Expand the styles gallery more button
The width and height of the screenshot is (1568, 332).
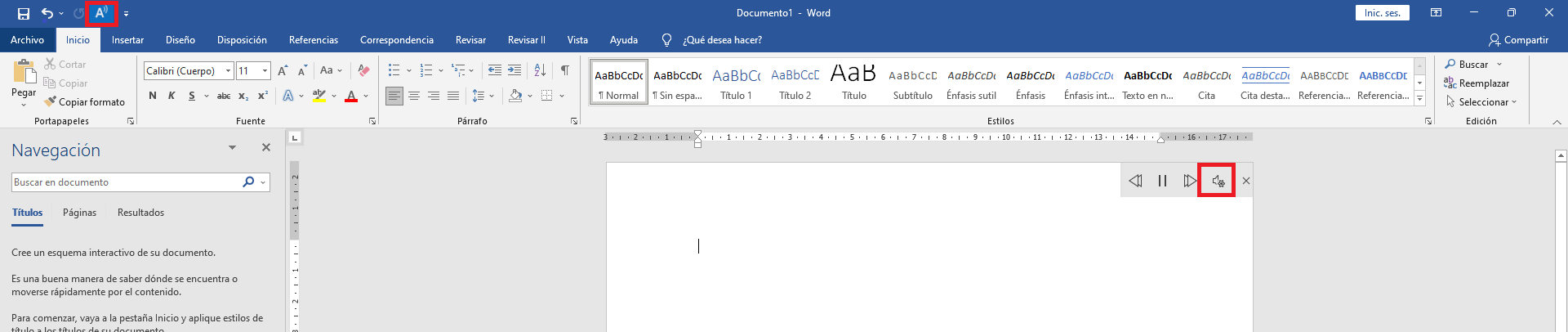click(1420, 99)
